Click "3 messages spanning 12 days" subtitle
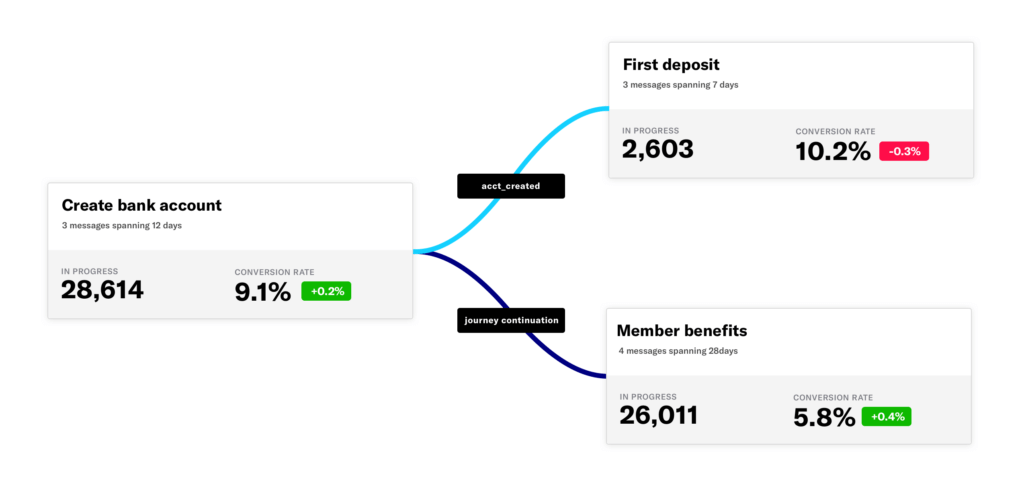The image size is (1024, 484). [121, 226]
